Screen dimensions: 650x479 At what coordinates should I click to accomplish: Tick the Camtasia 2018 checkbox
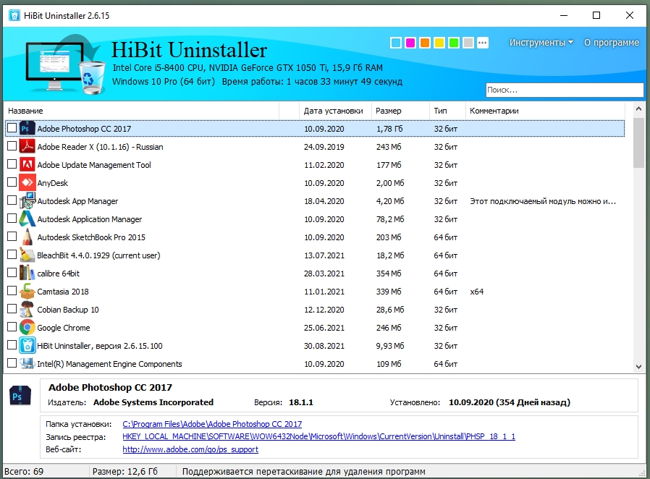click(12, 291)
